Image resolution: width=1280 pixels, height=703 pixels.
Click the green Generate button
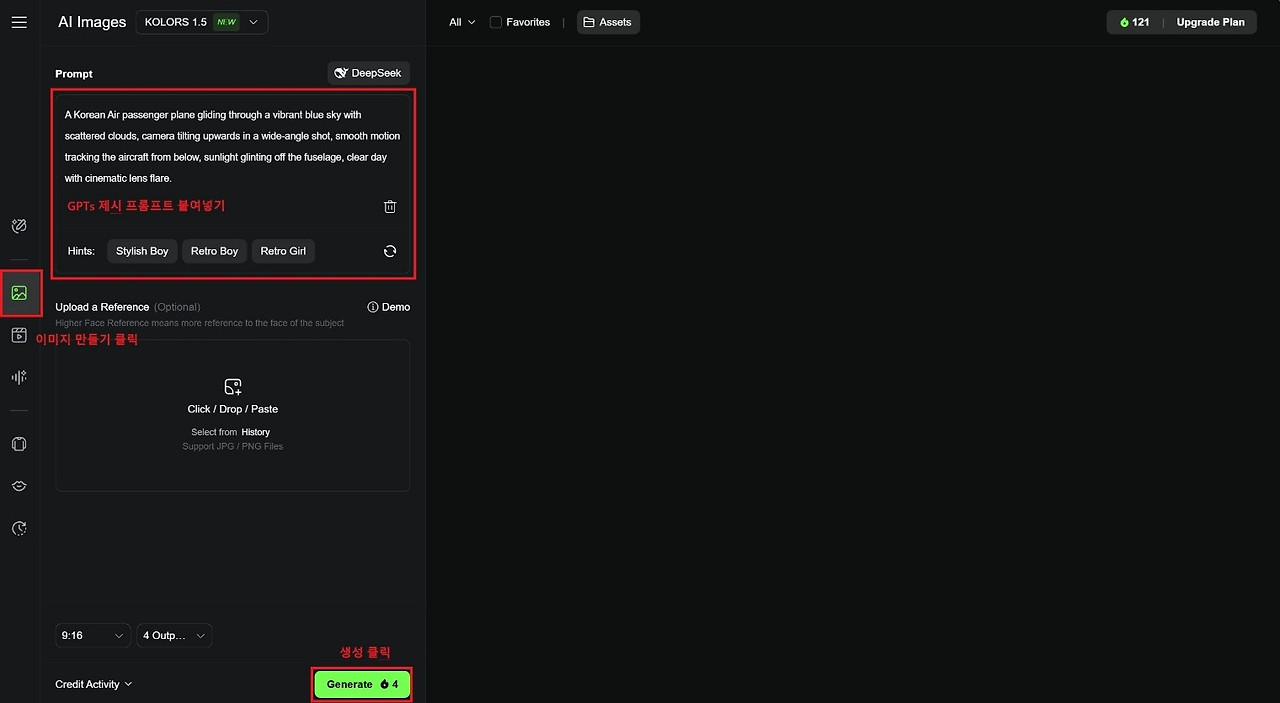[x=362, y=684]
